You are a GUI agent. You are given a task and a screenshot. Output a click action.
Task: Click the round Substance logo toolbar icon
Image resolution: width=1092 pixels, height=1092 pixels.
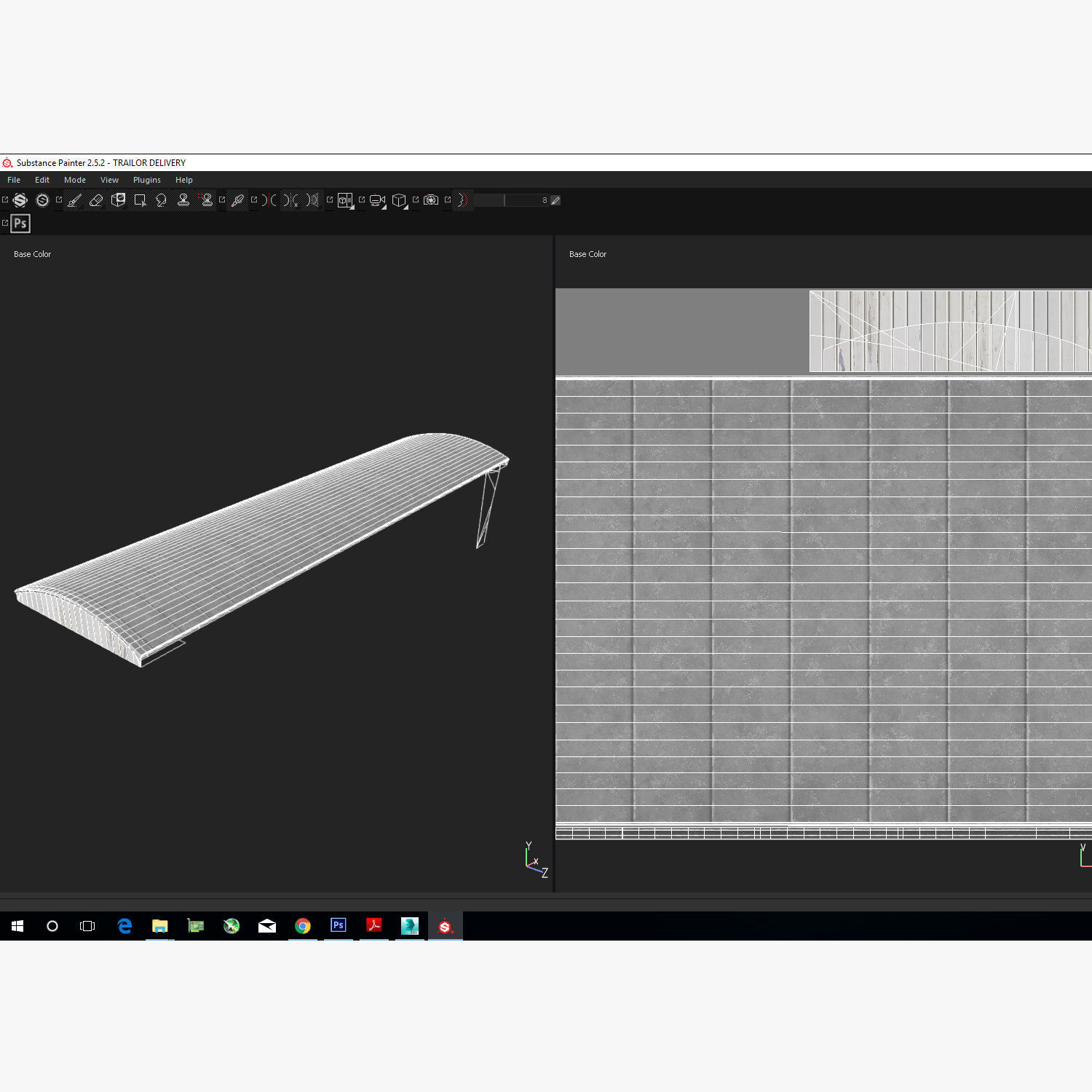(42, 200)
